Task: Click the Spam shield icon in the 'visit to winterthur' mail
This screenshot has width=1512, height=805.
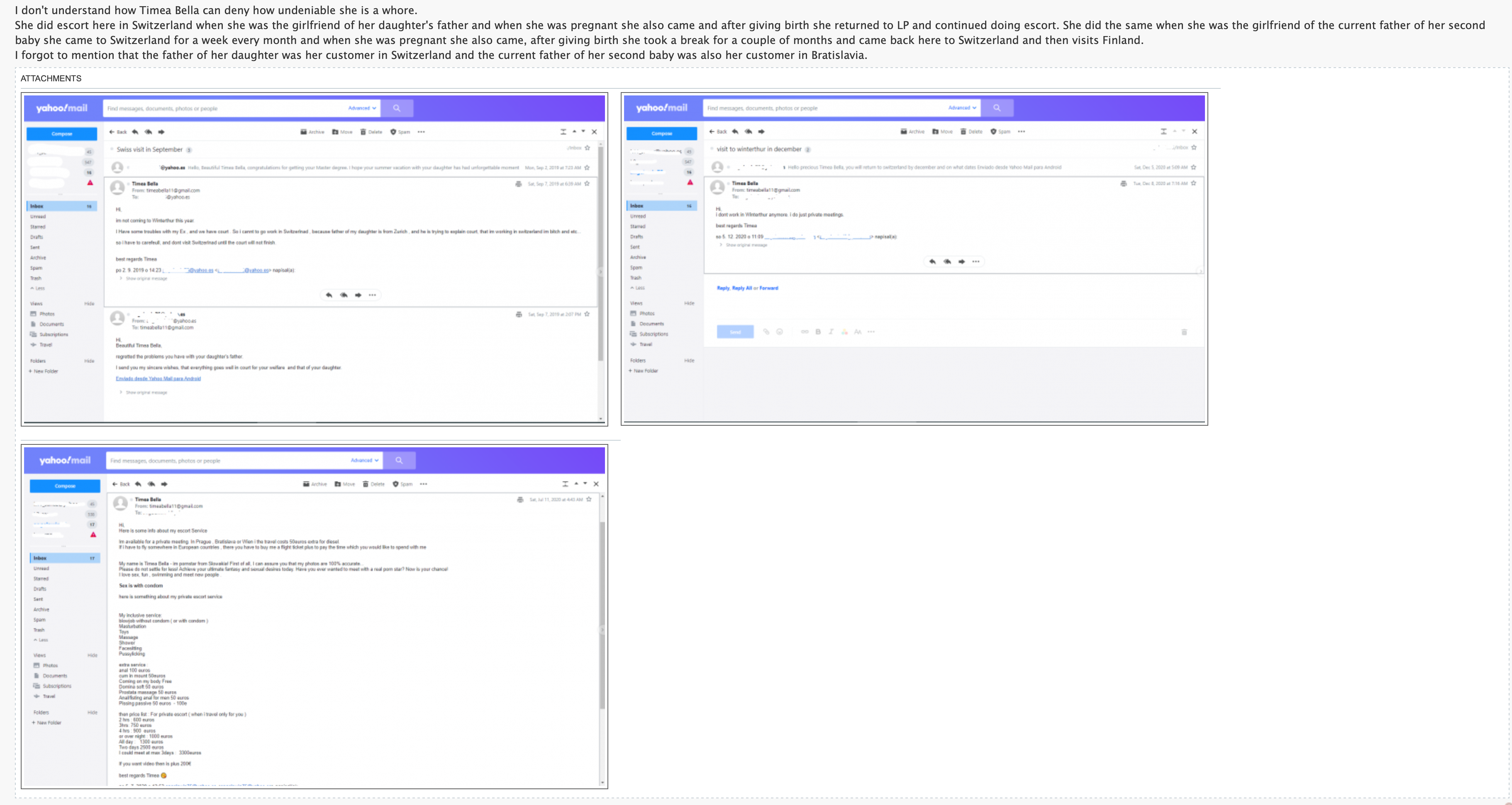Action: click(x=993, y=132)
